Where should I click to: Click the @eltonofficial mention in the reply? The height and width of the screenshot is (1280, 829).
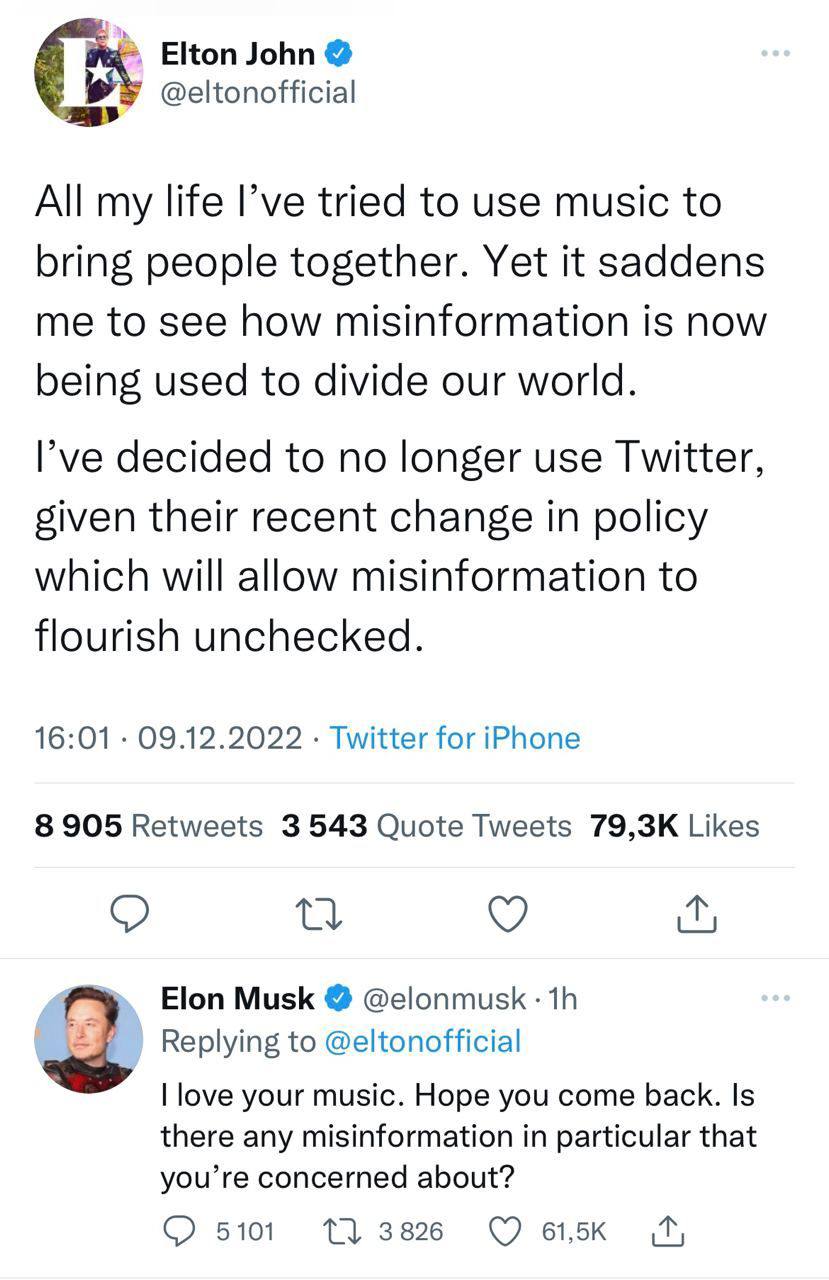coord(424,1041)
